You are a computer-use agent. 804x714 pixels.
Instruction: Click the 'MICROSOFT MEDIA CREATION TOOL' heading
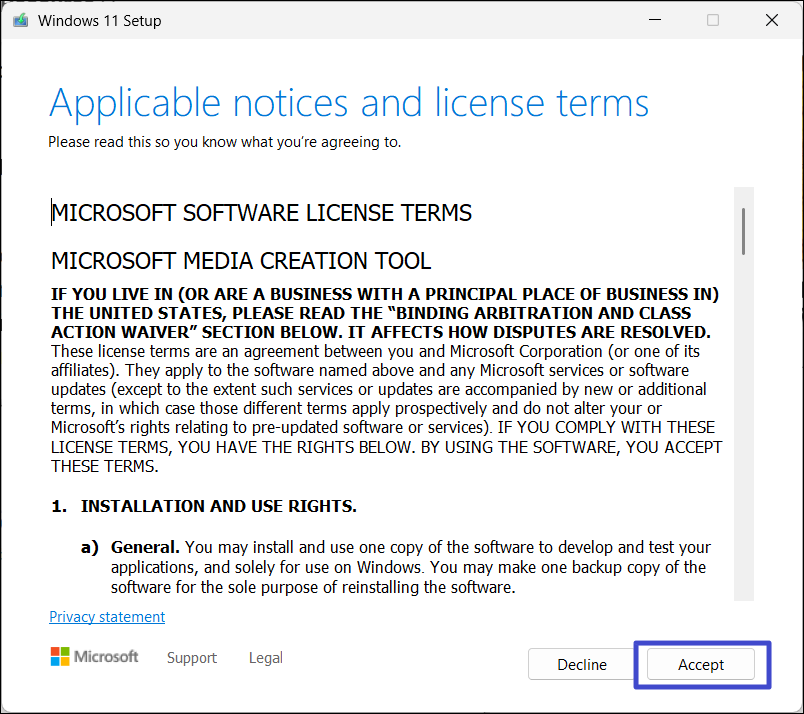(241, 262)
